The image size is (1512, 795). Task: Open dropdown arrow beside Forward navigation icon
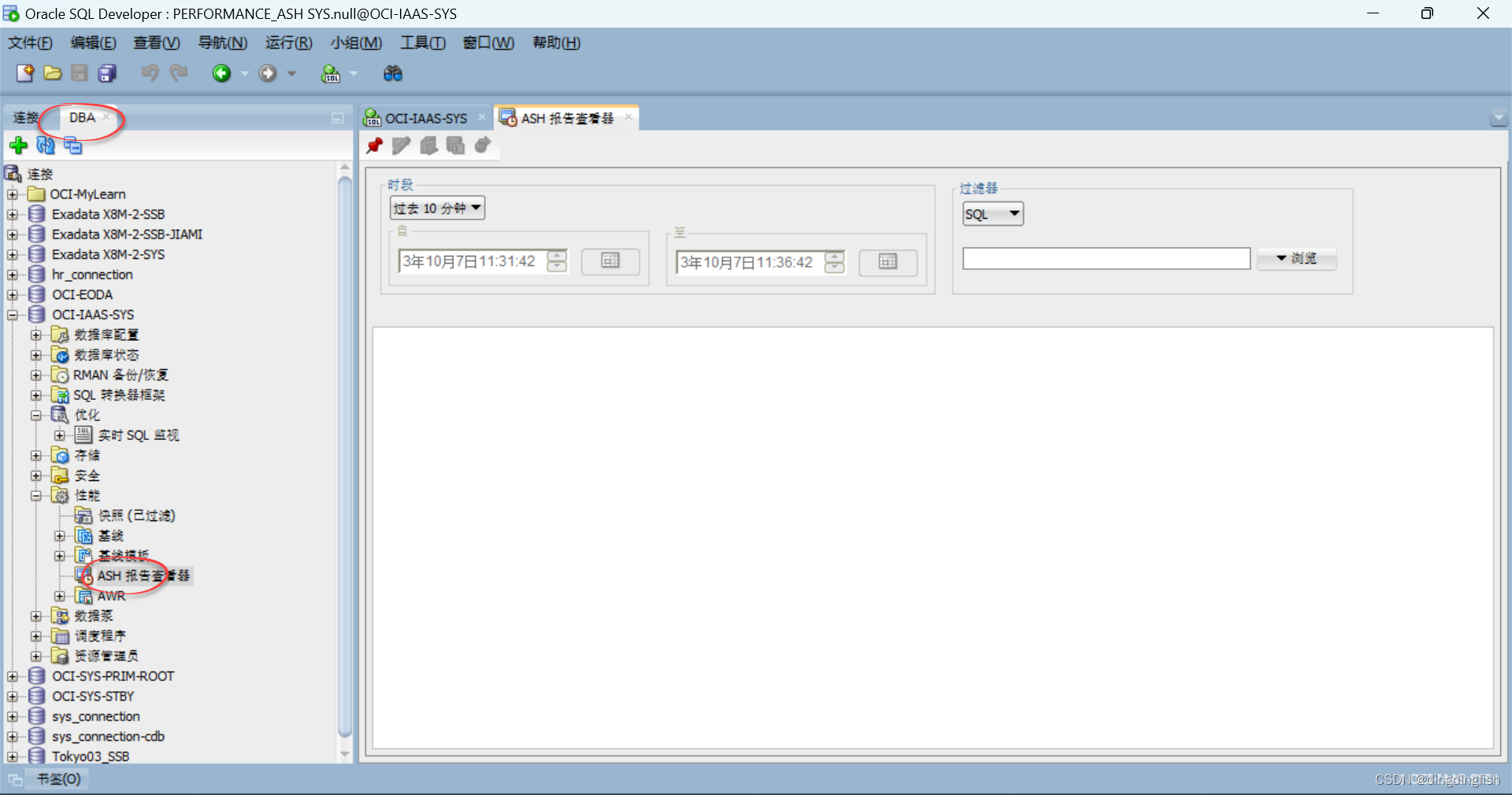coord(291,73)
